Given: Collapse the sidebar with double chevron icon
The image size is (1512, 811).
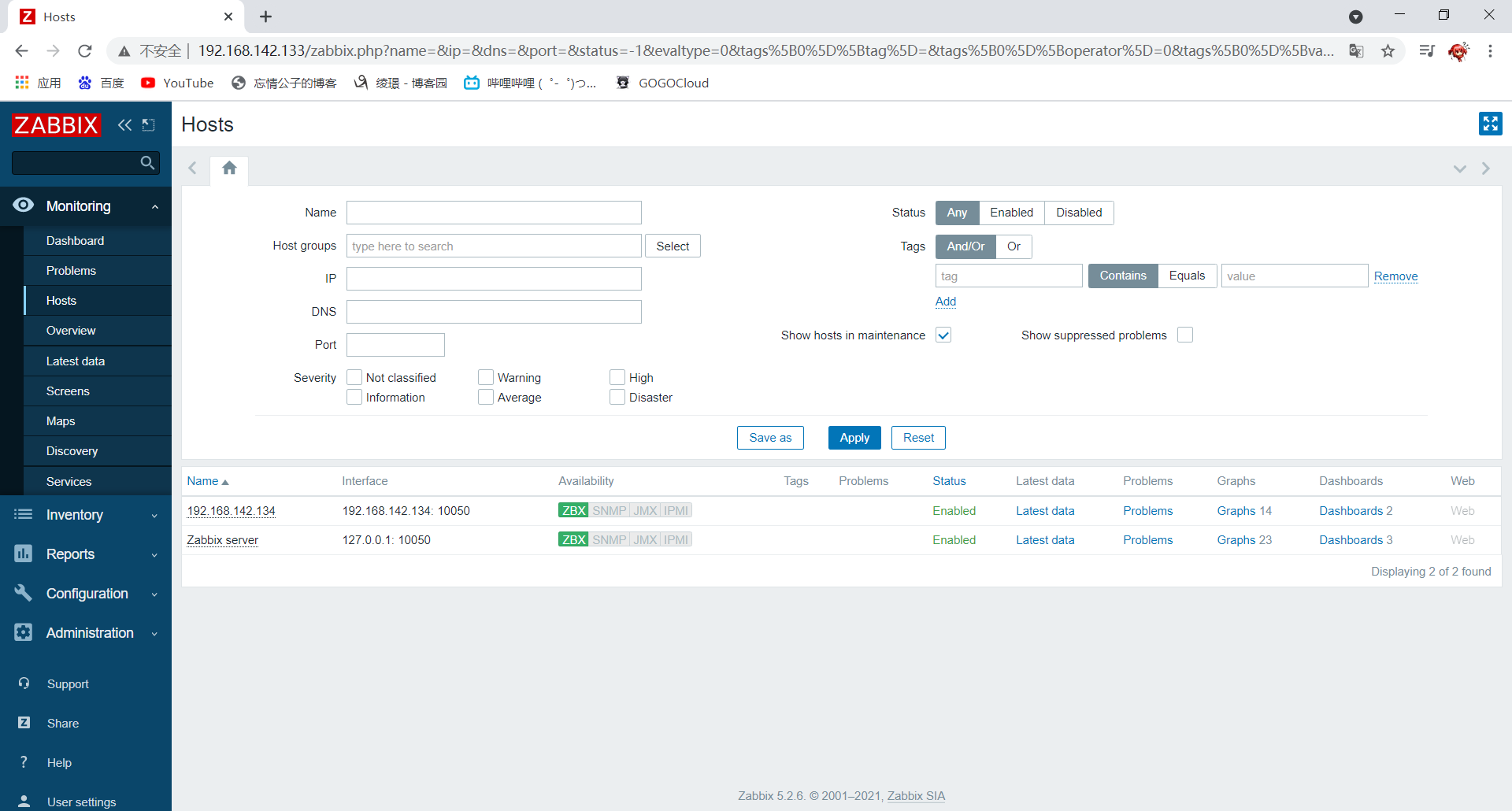Looking at the screenshot, I should [124, 124].
